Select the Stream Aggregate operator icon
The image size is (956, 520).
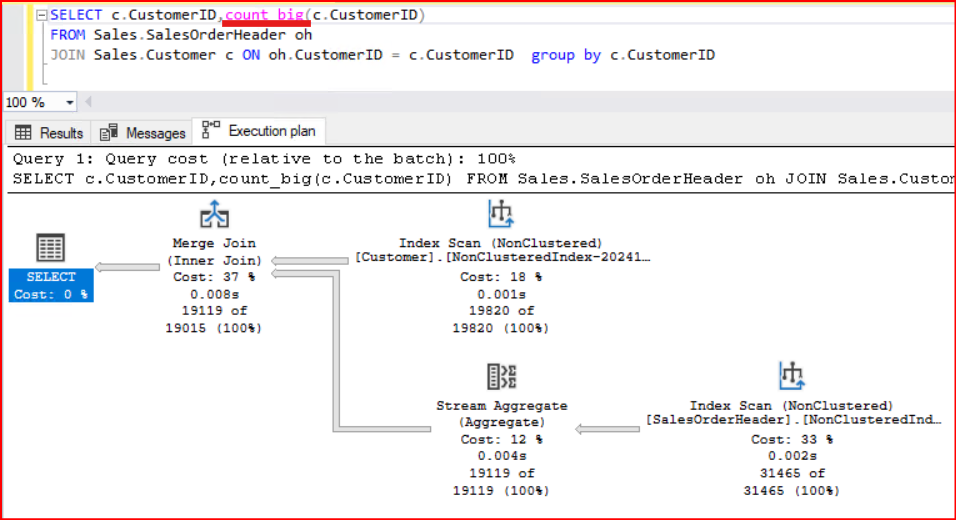pyautogui.click(x=501, y=377)
